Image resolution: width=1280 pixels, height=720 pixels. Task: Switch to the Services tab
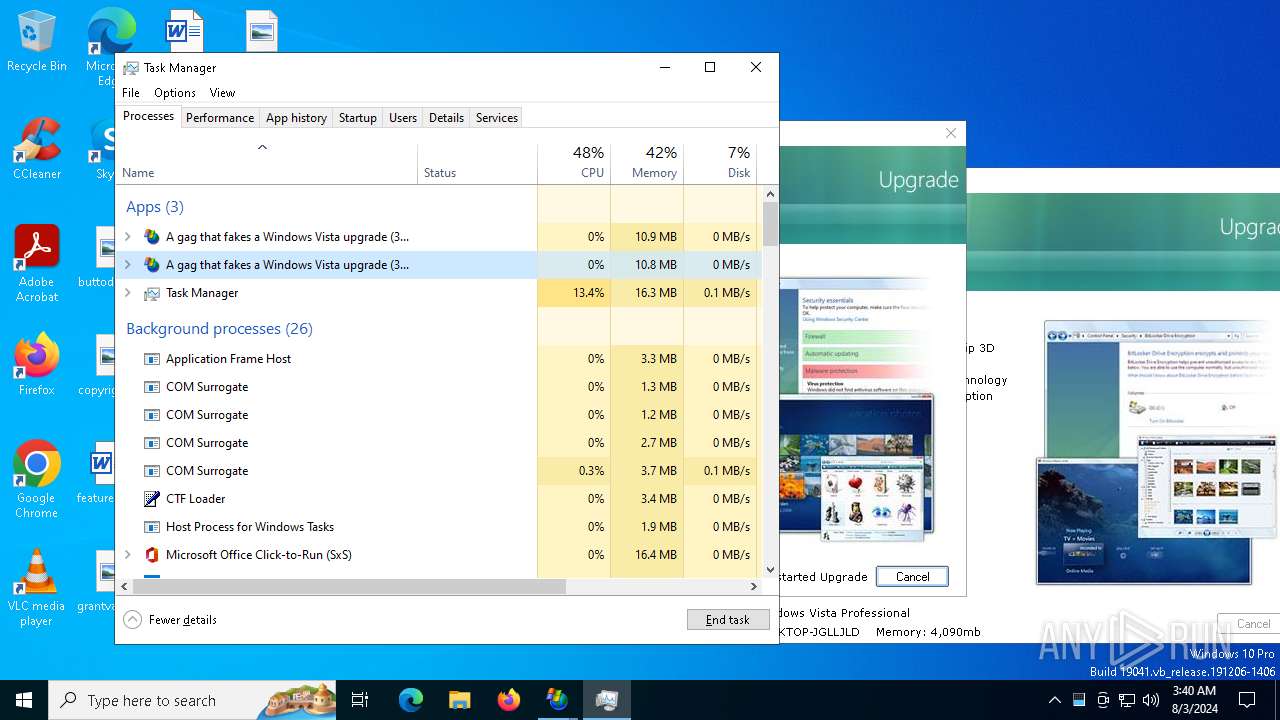pyautogui.click(x=497, y=118)
